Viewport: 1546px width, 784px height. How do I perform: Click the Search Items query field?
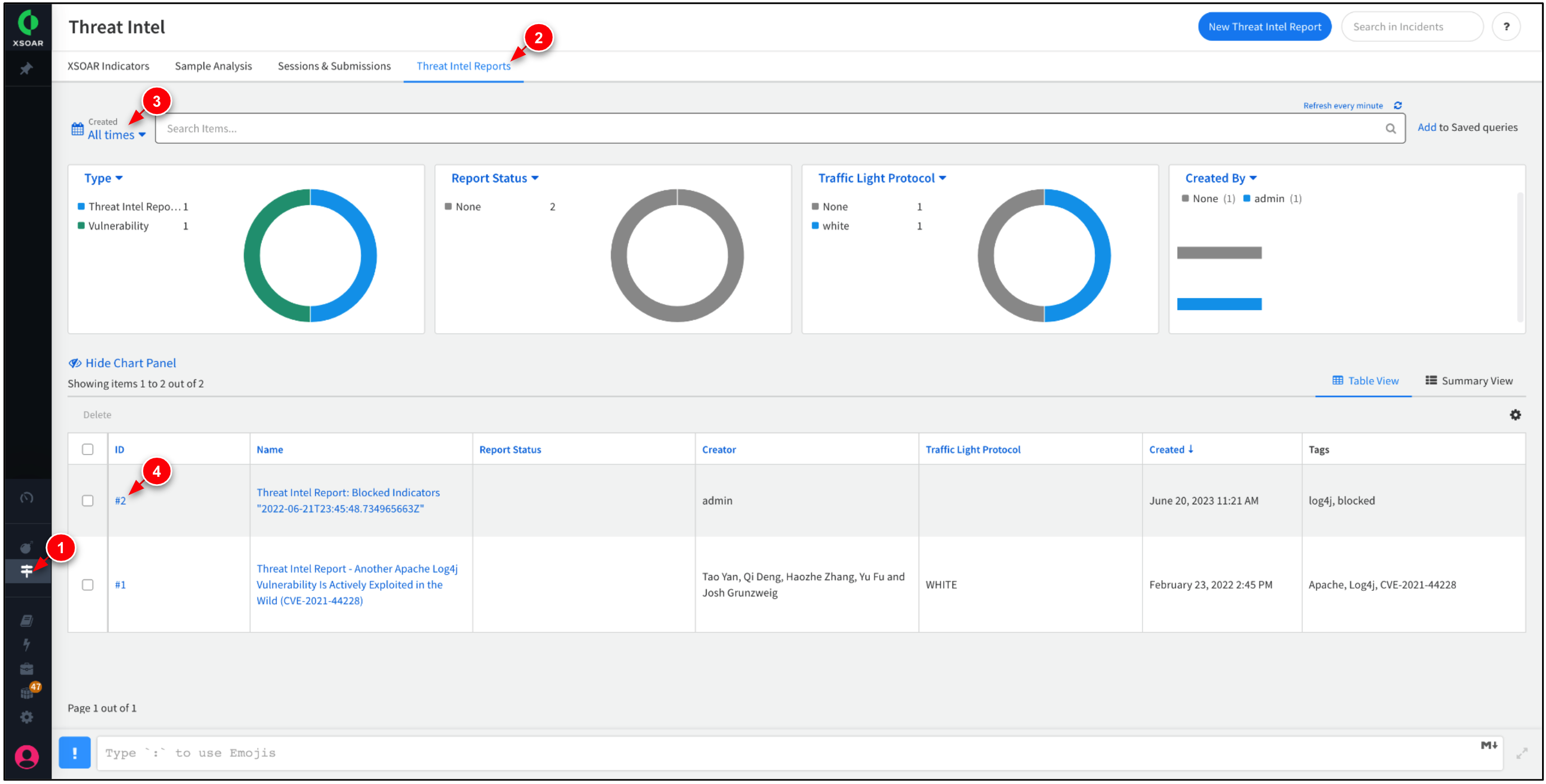tap(780, 129)
